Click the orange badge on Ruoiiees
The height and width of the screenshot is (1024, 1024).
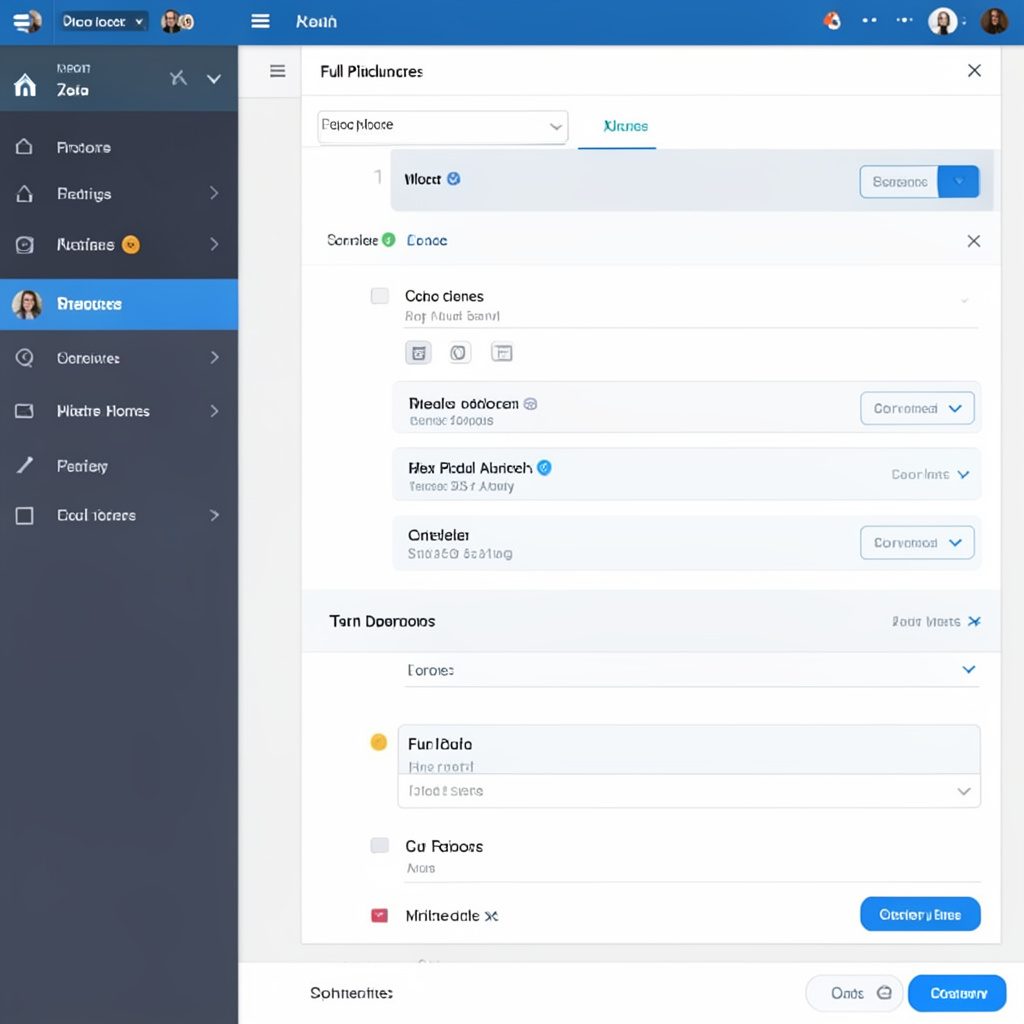(x=131, y=244)
